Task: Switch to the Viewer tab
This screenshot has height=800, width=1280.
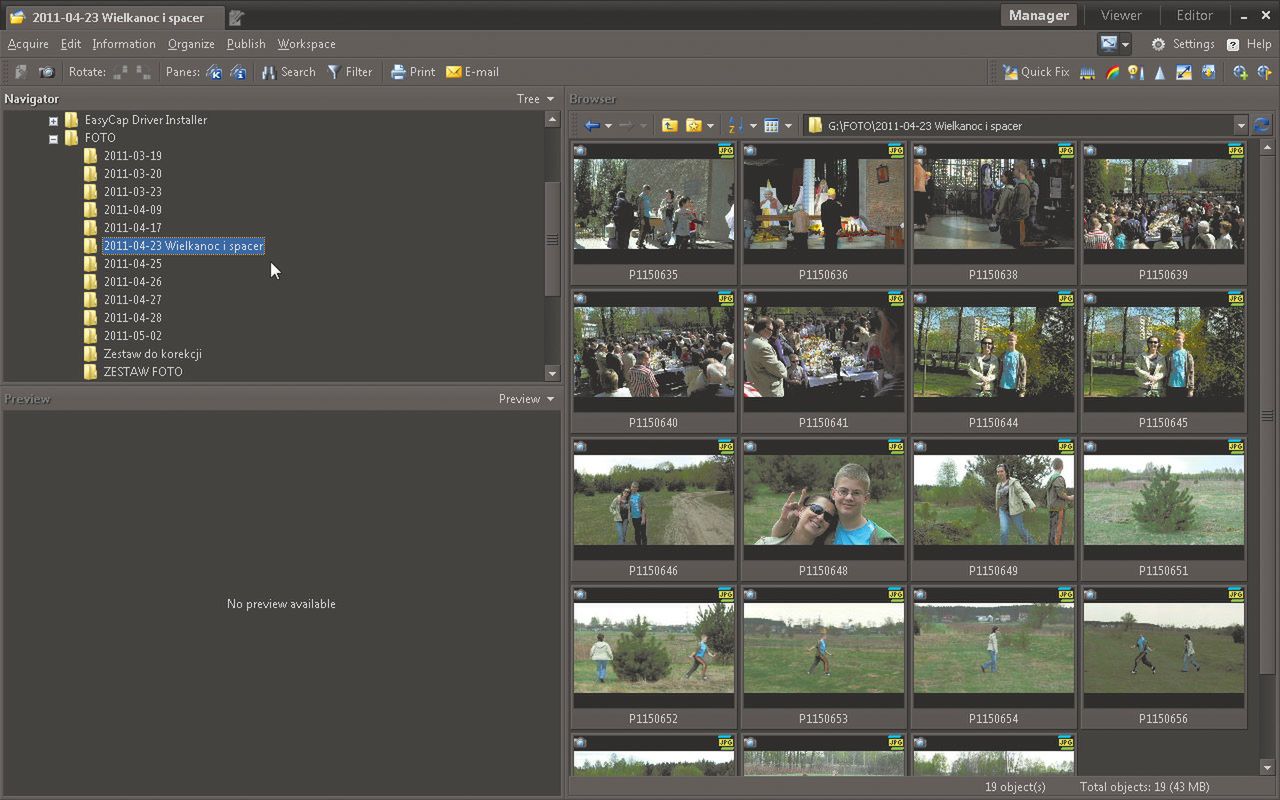Action: [x=1121, y=15]
